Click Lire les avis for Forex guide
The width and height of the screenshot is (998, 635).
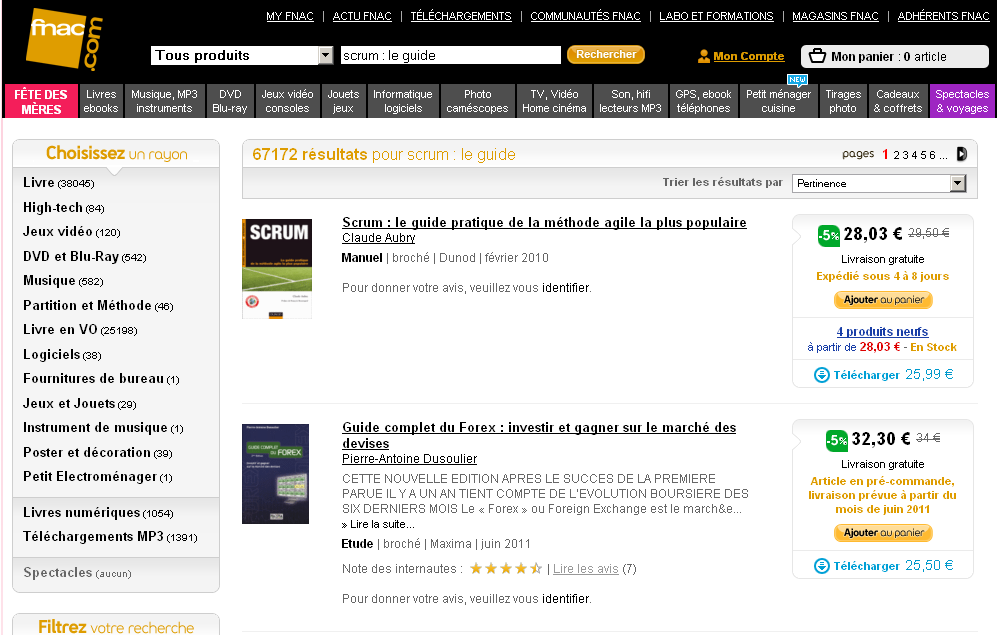[586, 569]
